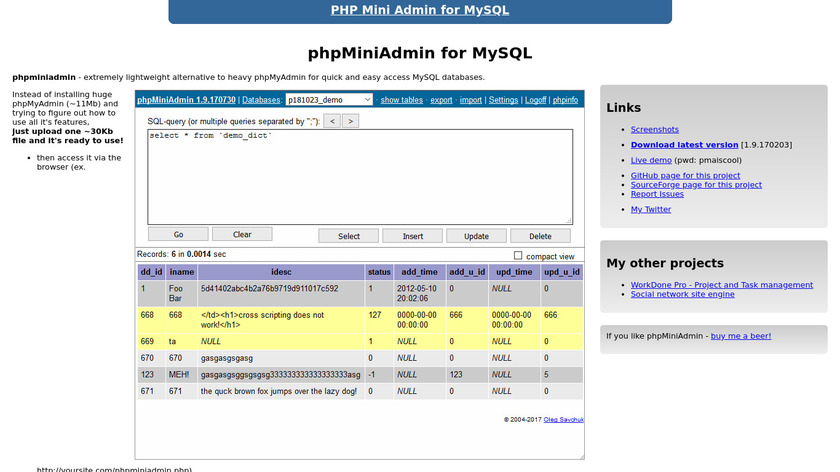Screen dimensions: 840x472
Task: Click the 'MEH!' iname cell
Action: coord(182,375)
